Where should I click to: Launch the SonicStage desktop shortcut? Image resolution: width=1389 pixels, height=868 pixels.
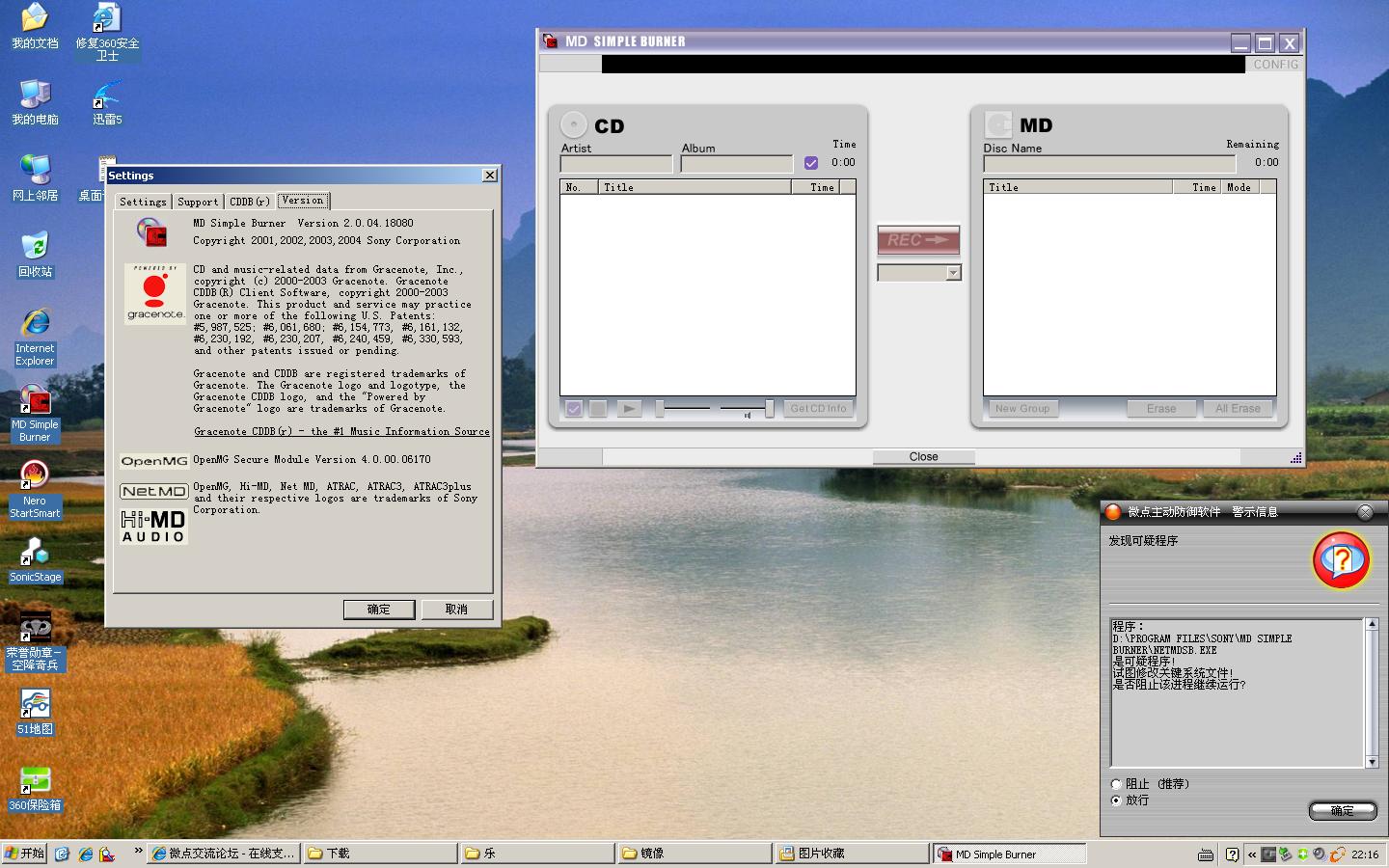coord(35,561)
